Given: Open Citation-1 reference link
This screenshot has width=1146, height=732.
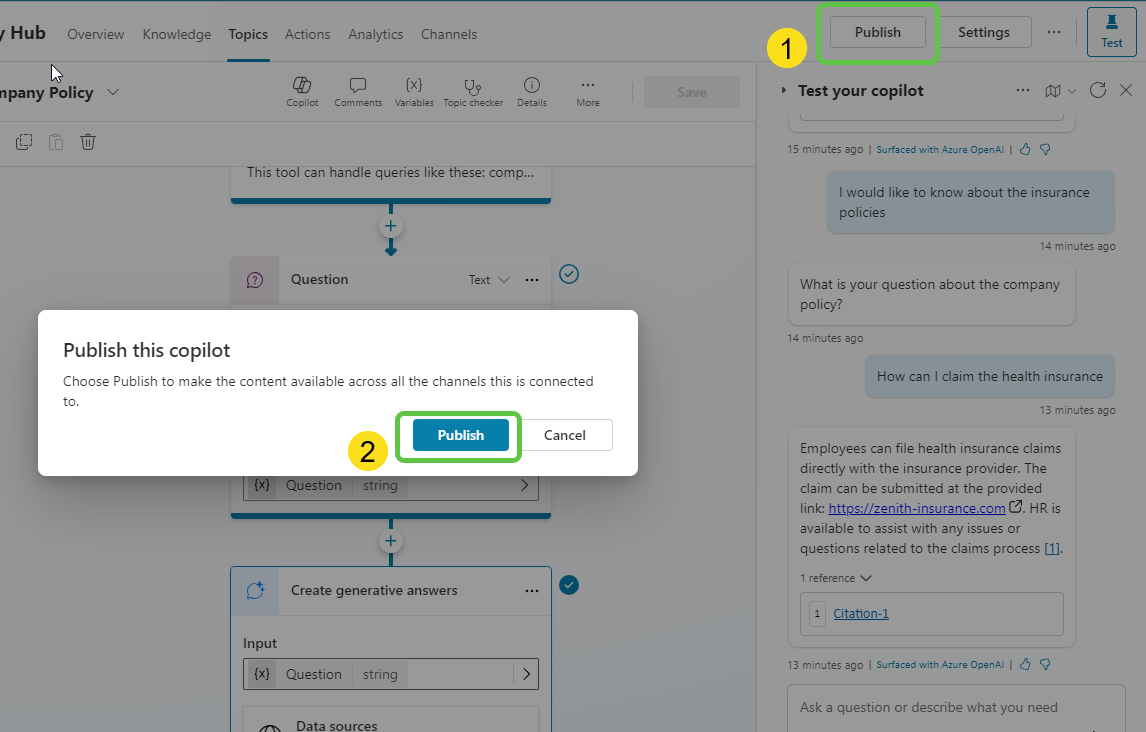Looking at the screenshot, I should (861, 613).
